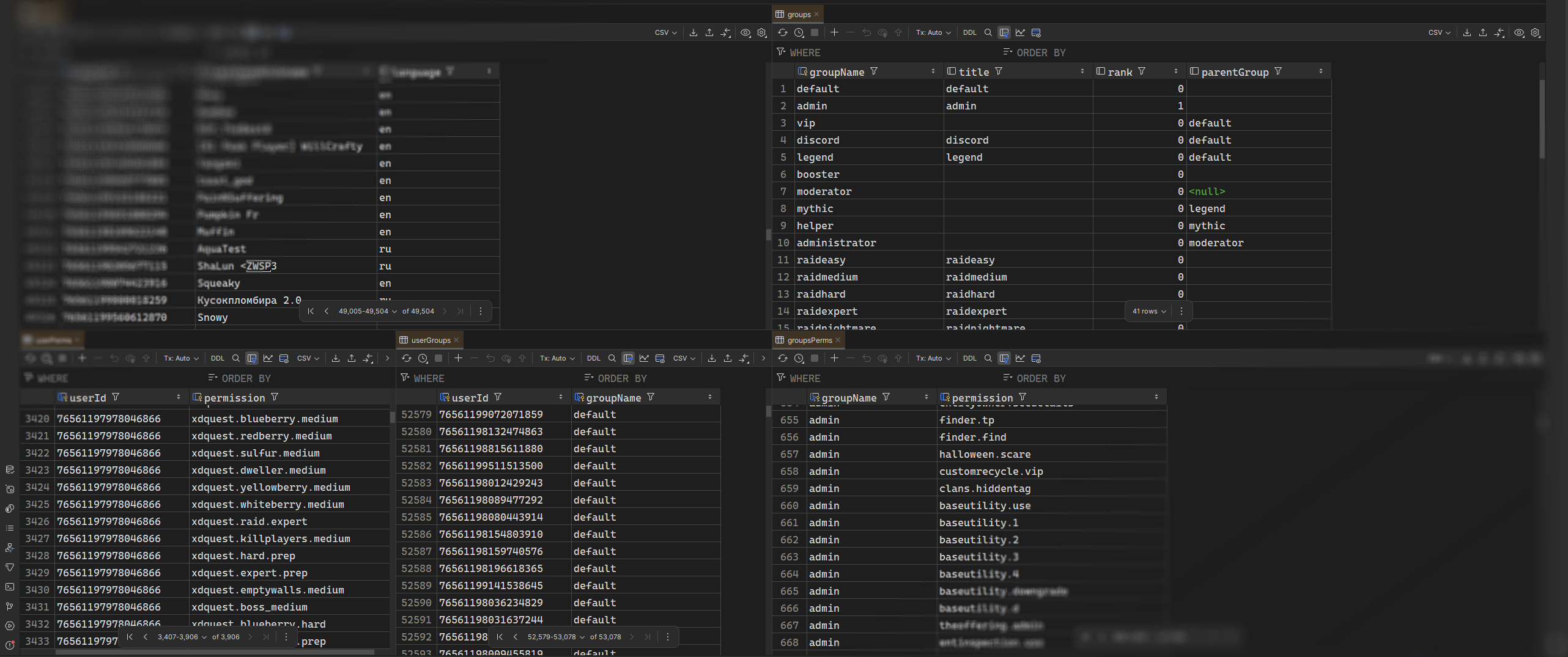Reload the groupsPerms table data
This screenshot has width=1568, height=657.
point(783,358)
